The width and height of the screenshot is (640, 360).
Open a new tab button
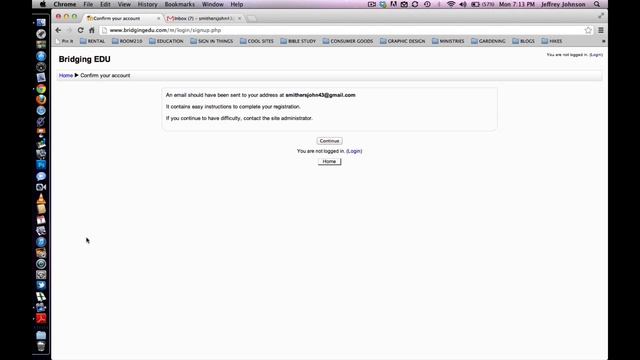pos(252,18)
